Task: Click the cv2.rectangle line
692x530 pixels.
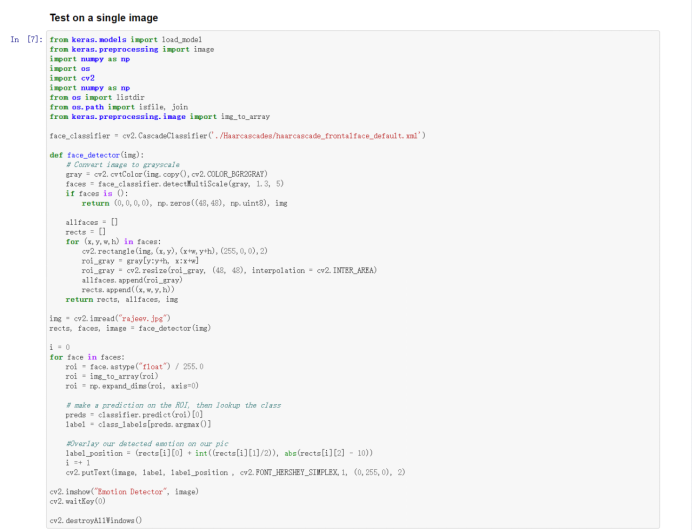Action: (175, 251)
